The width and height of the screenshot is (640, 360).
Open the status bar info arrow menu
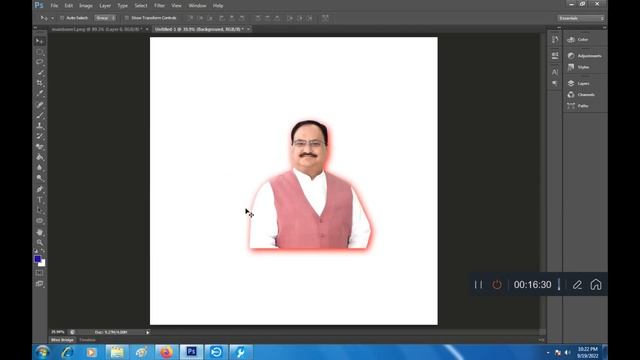tap(148, 332)
